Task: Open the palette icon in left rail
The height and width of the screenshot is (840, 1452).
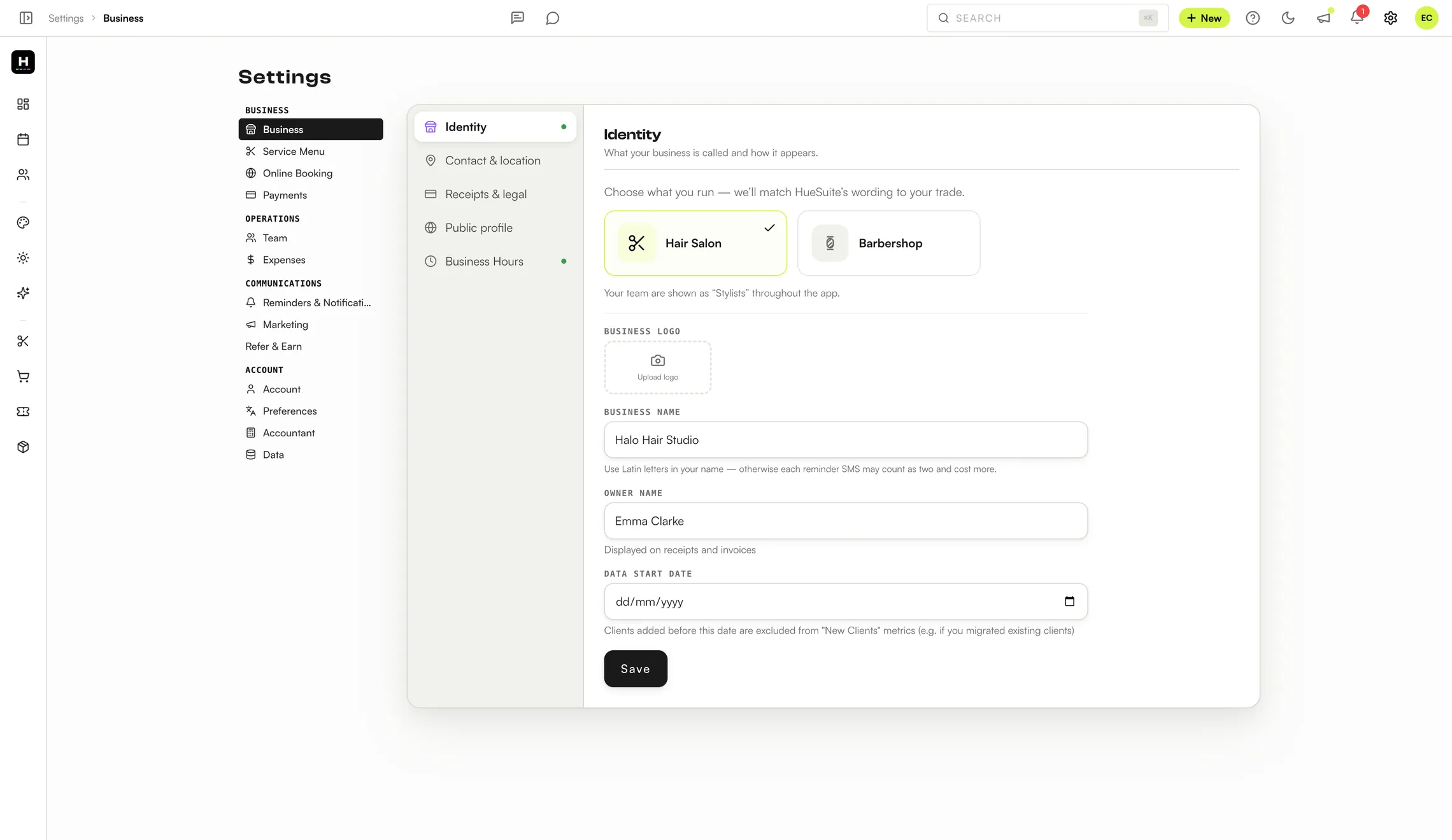Action: click(23, 222)
